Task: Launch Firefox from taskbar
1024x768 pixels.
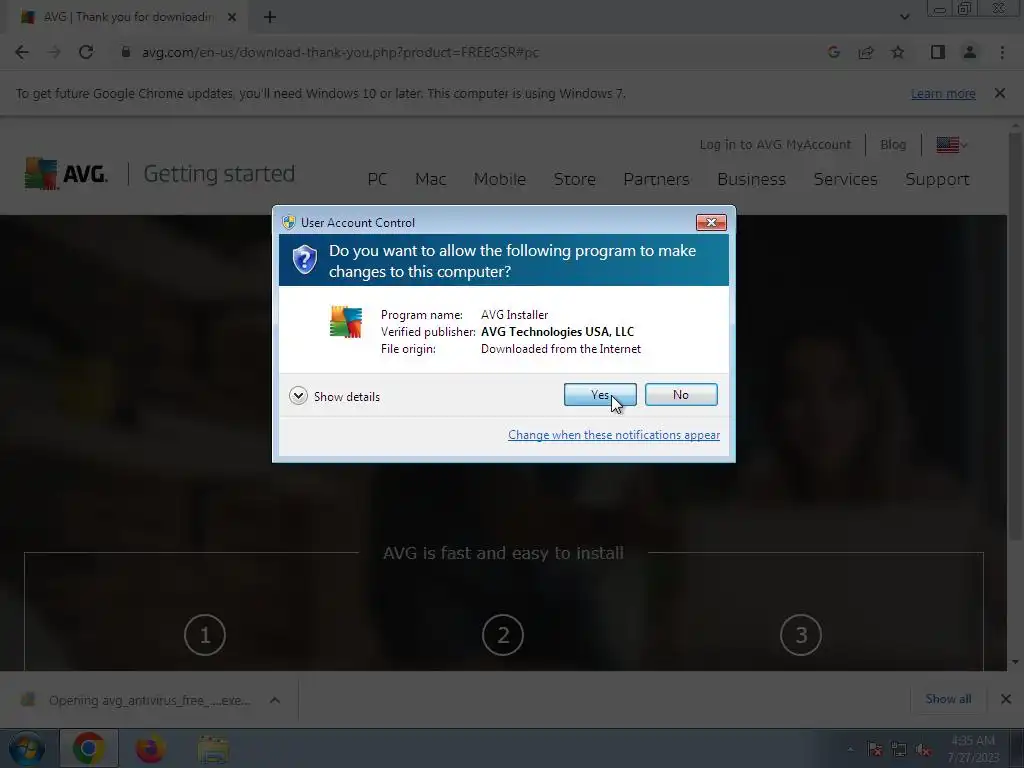Action: [150, 748]
